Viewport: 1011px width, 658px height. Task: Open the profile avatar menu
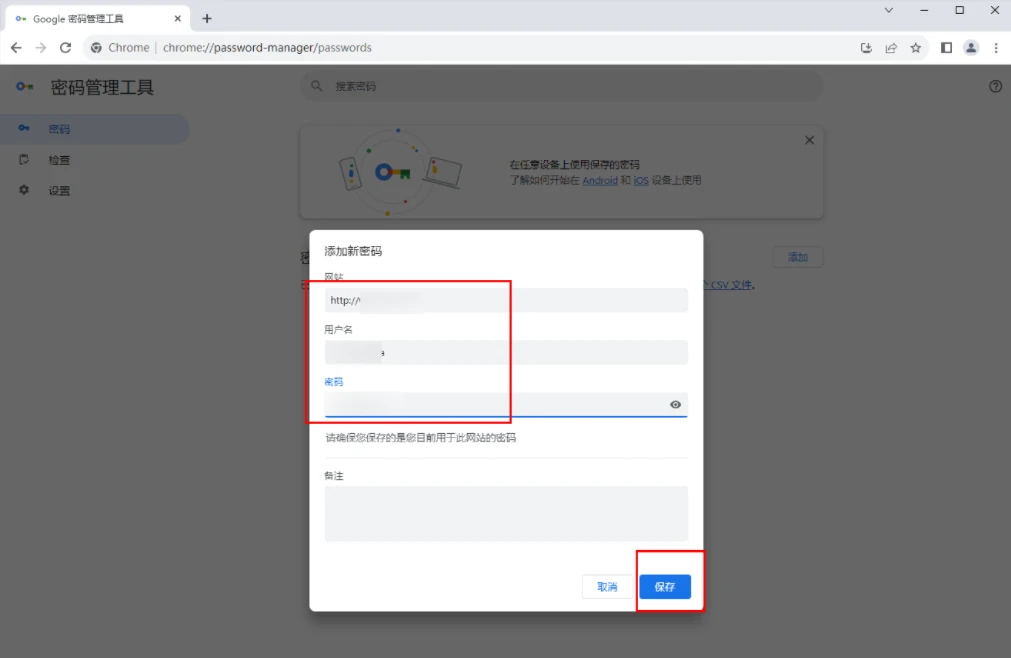tap(971, 48)
